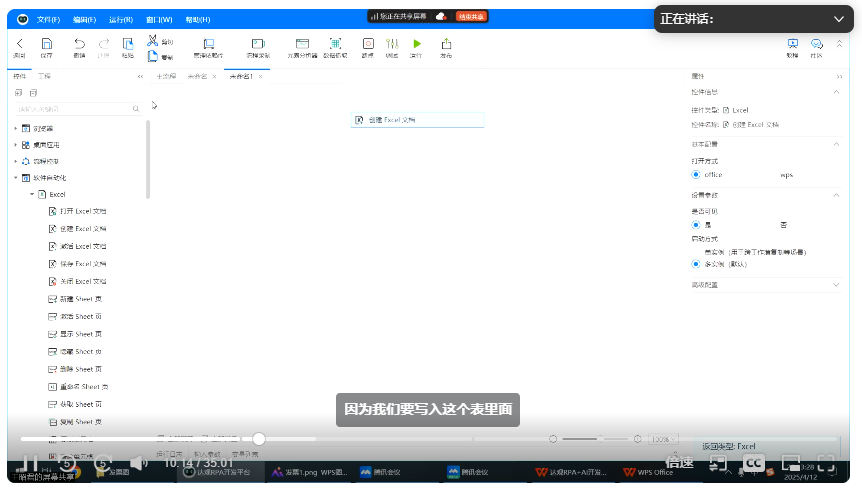Image resolution: width=862 pixels, height=488 pixels.
Task: Click the scissors Cut icon
Action: [x=153, y=41]
